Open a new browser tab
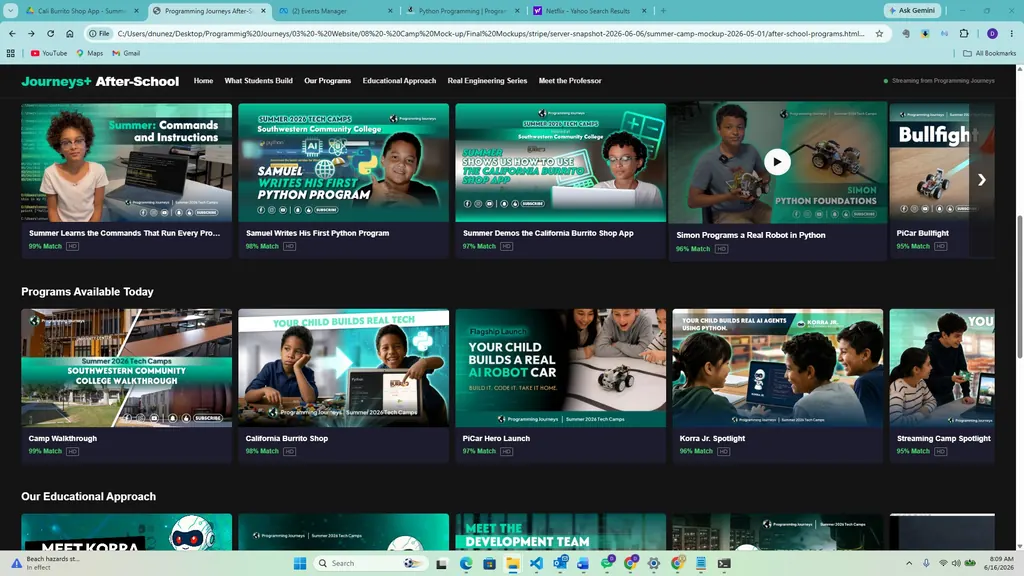Screen dimensions: 1024x576 pos(664,10)
